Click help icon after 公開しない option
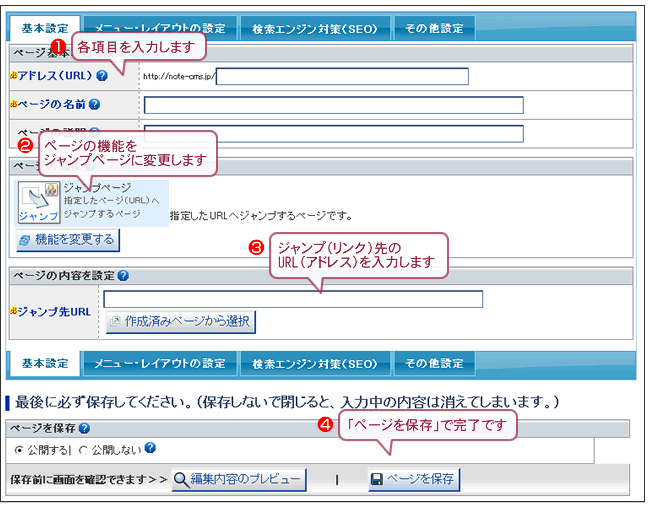Image resolution: width=650 pixels, height=506 pixels. (150, 448)
